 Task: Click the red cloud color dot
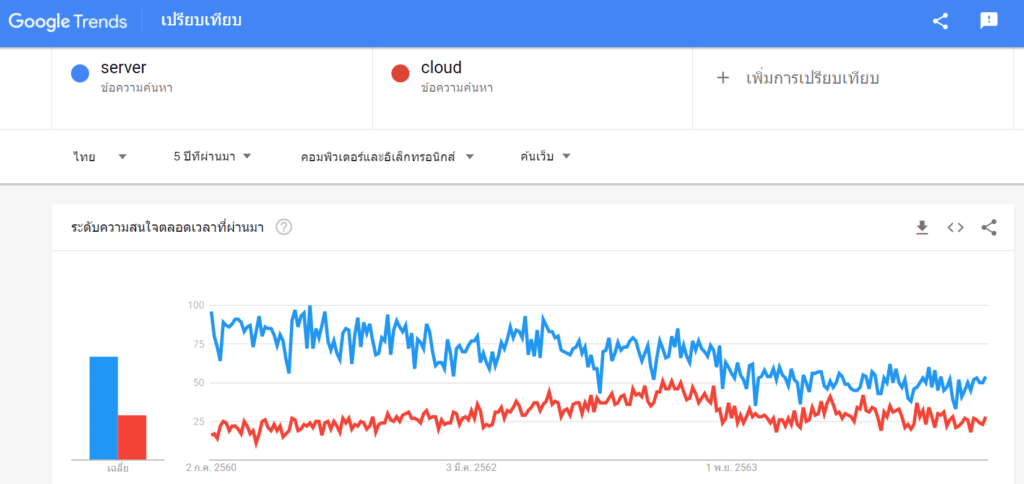pyautogui.click(x=400, y=74)
